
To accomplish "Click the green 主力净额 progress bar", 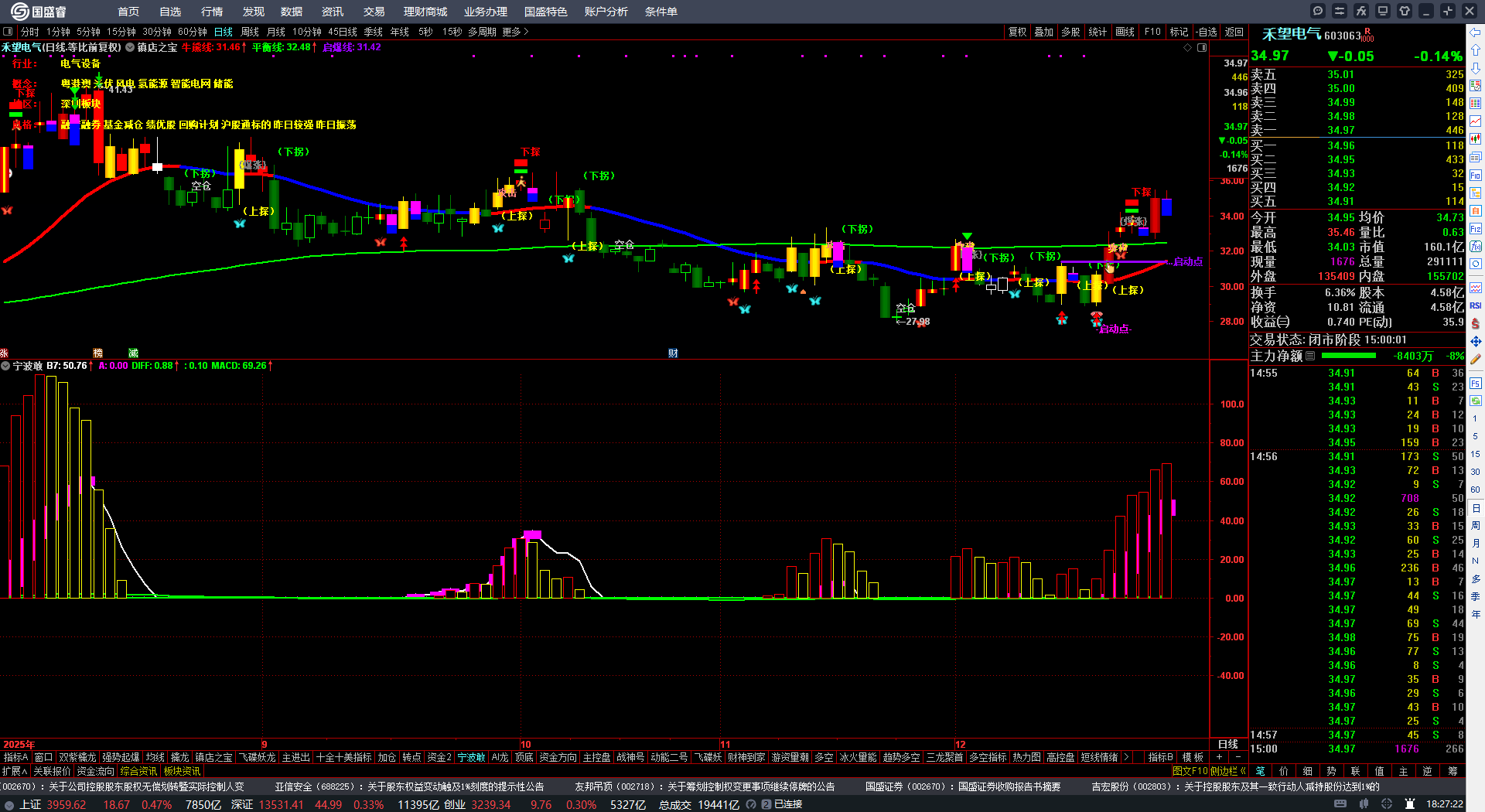I will point(1349,356).
